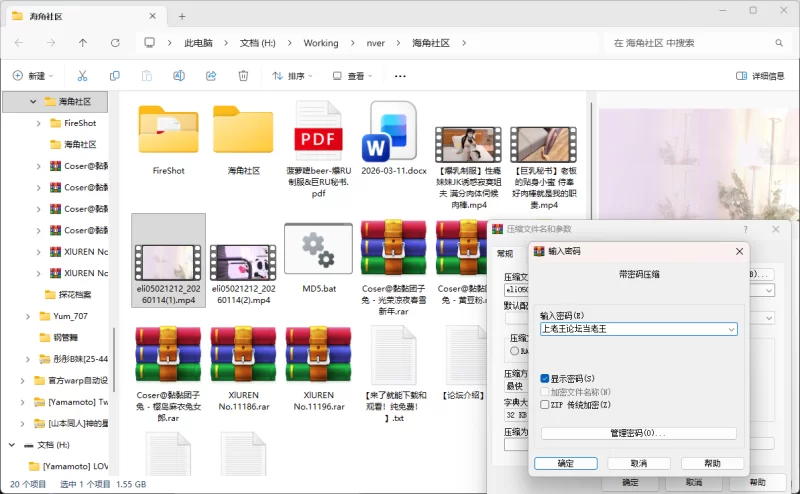The image size is (800, 494).
Task: Click the 管理密码 button
Action: click(x=638, y=433)
